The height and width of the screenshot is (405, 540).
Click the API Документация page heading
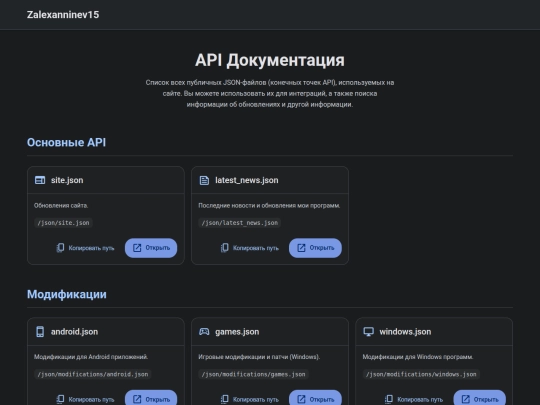(x=270, y=60)
